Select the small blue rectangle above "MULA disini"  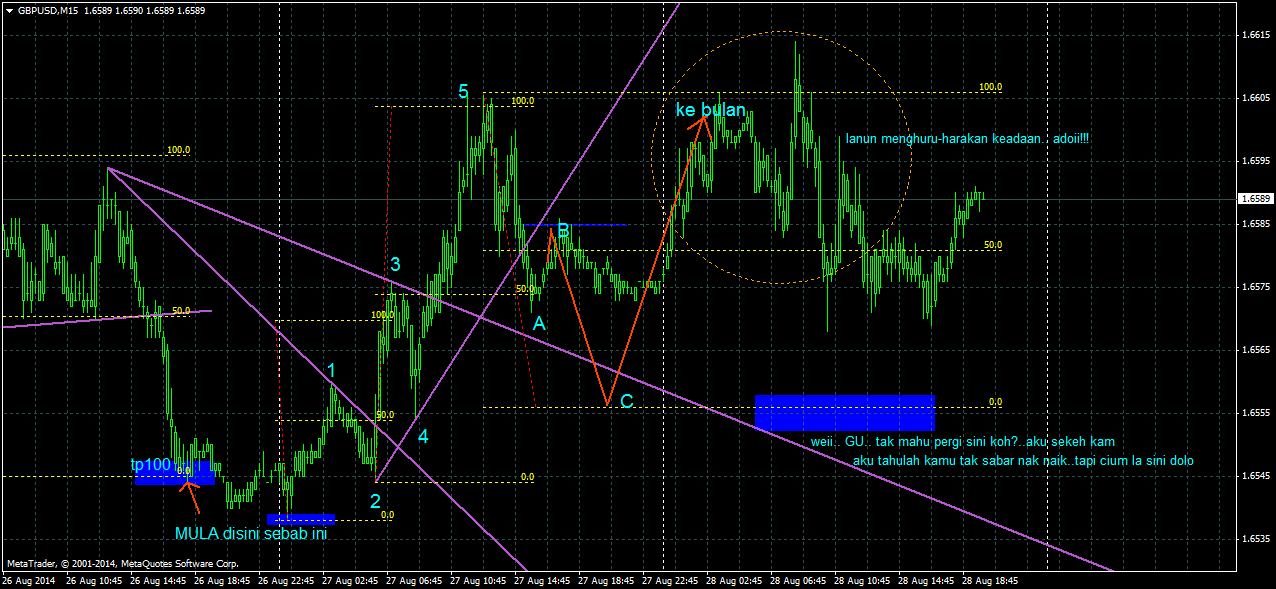(x=301, y=519)
